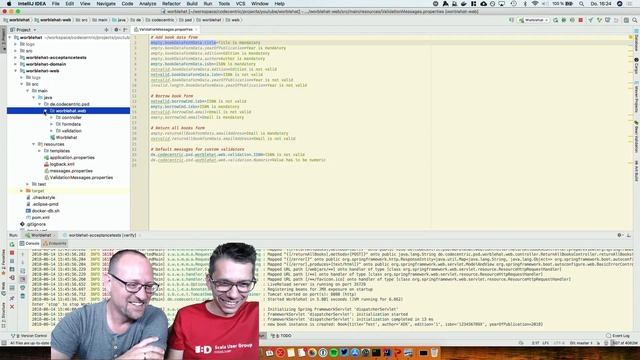The width and height of the screenshot is (640, 360).
Task: Click the Soft-wrap icon in the console gutter
Action: 23,271
